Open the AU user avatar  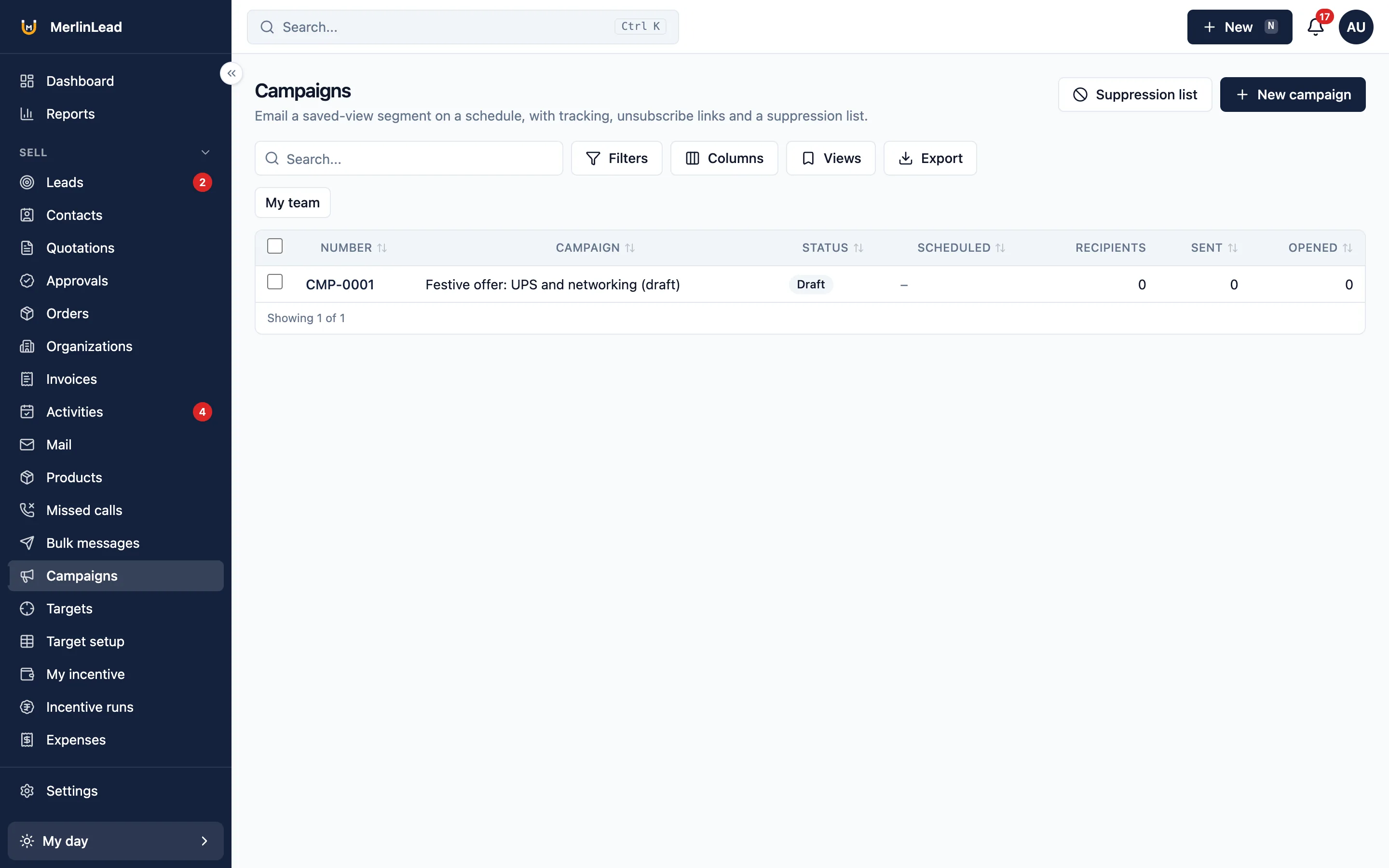[x=1356, y=27]
